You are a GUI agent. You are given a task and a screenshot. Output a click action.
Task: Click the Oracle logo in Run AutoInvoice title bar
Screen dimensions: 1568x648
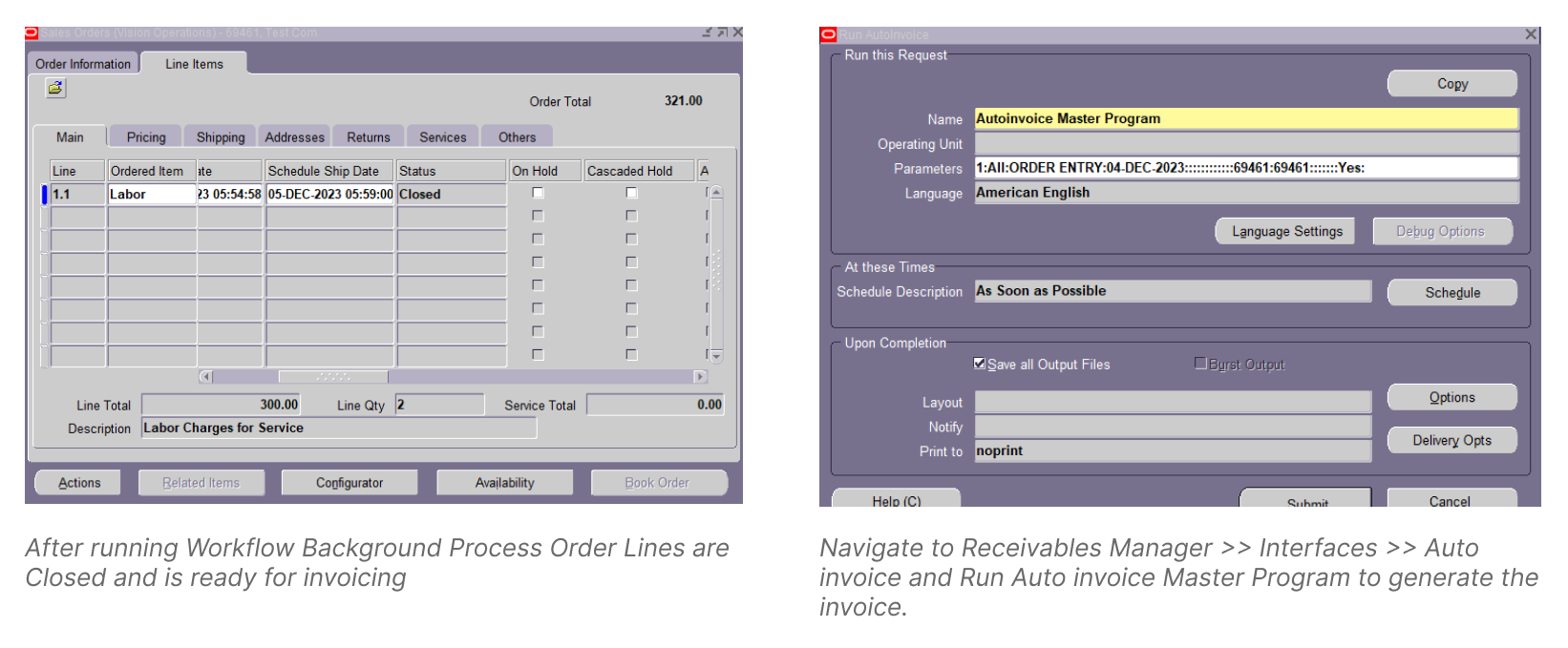(x=828, y=34)
